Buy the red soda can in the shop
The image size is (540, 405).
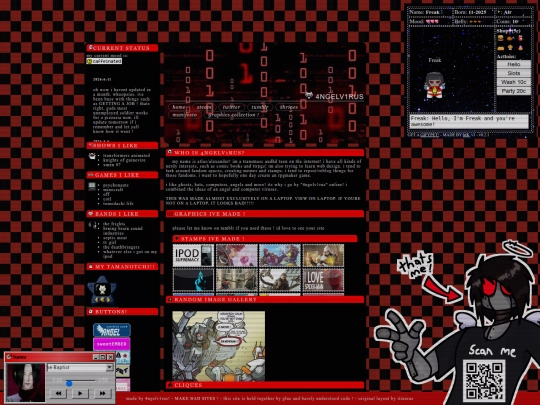tap(520, 38)
